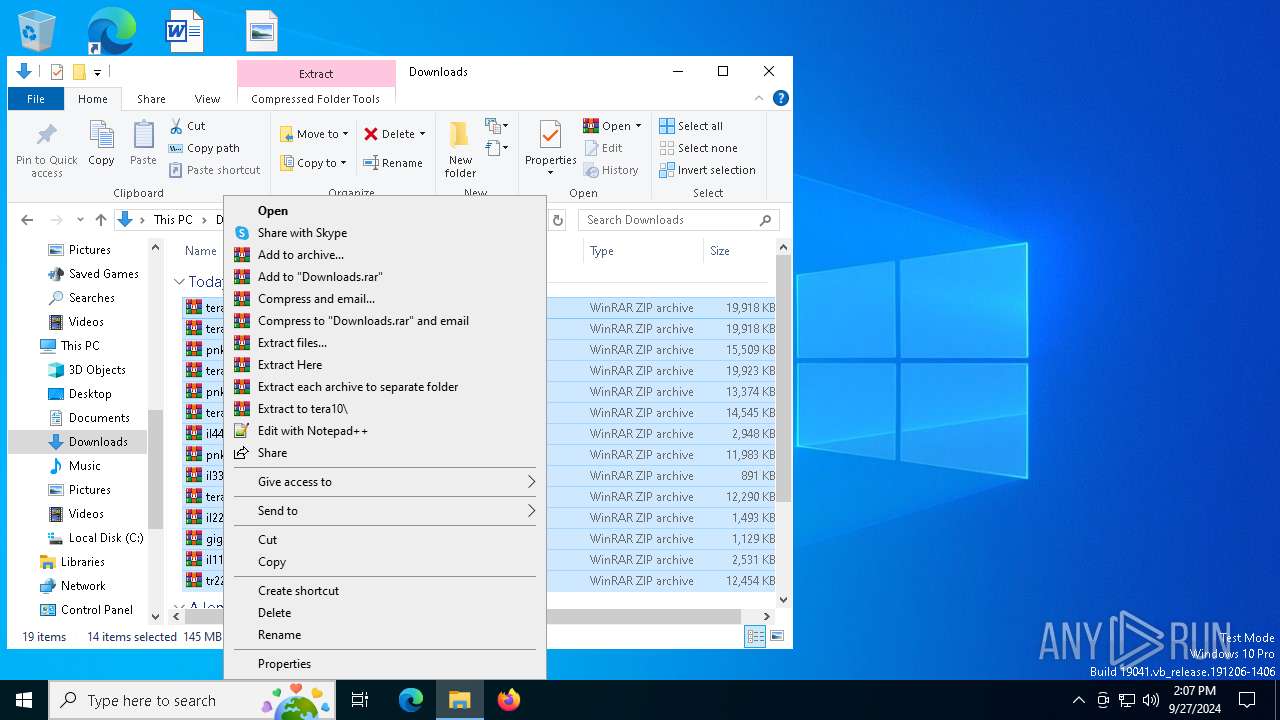Create a New folder from ribbon
The image size is (1280, 720).
coord(460,149)
